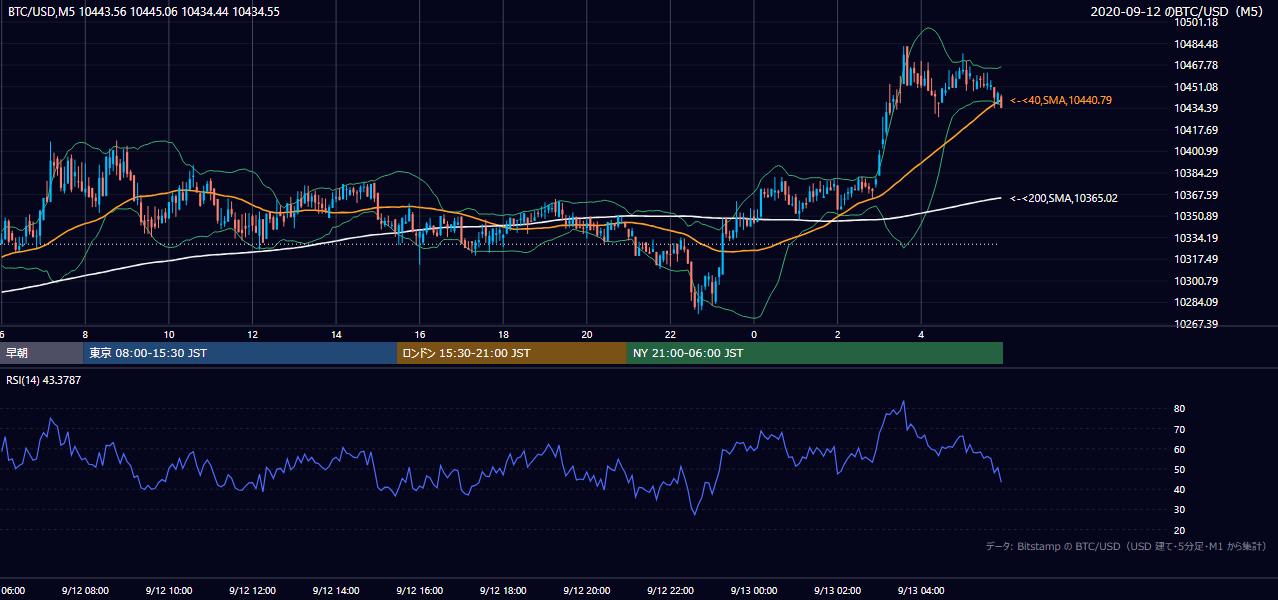
Task: Select the NY 21:00-06:00 JST session band
Action: (815, 353)
